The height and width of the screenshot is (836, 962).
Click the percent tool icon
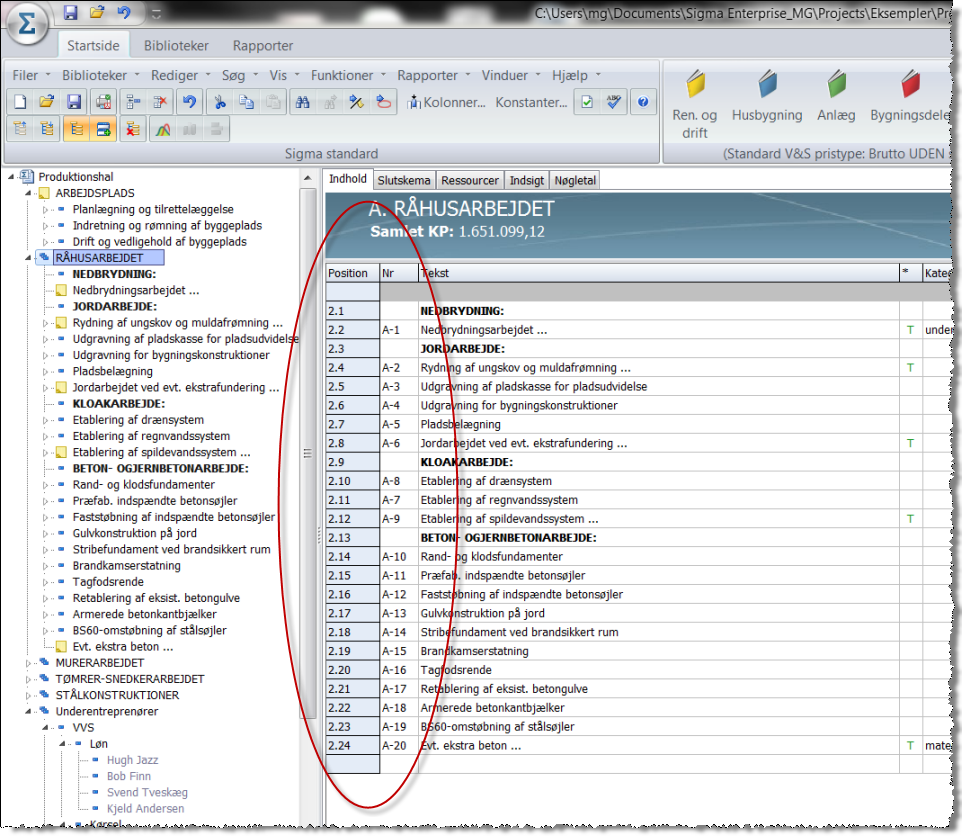[356, 102]
